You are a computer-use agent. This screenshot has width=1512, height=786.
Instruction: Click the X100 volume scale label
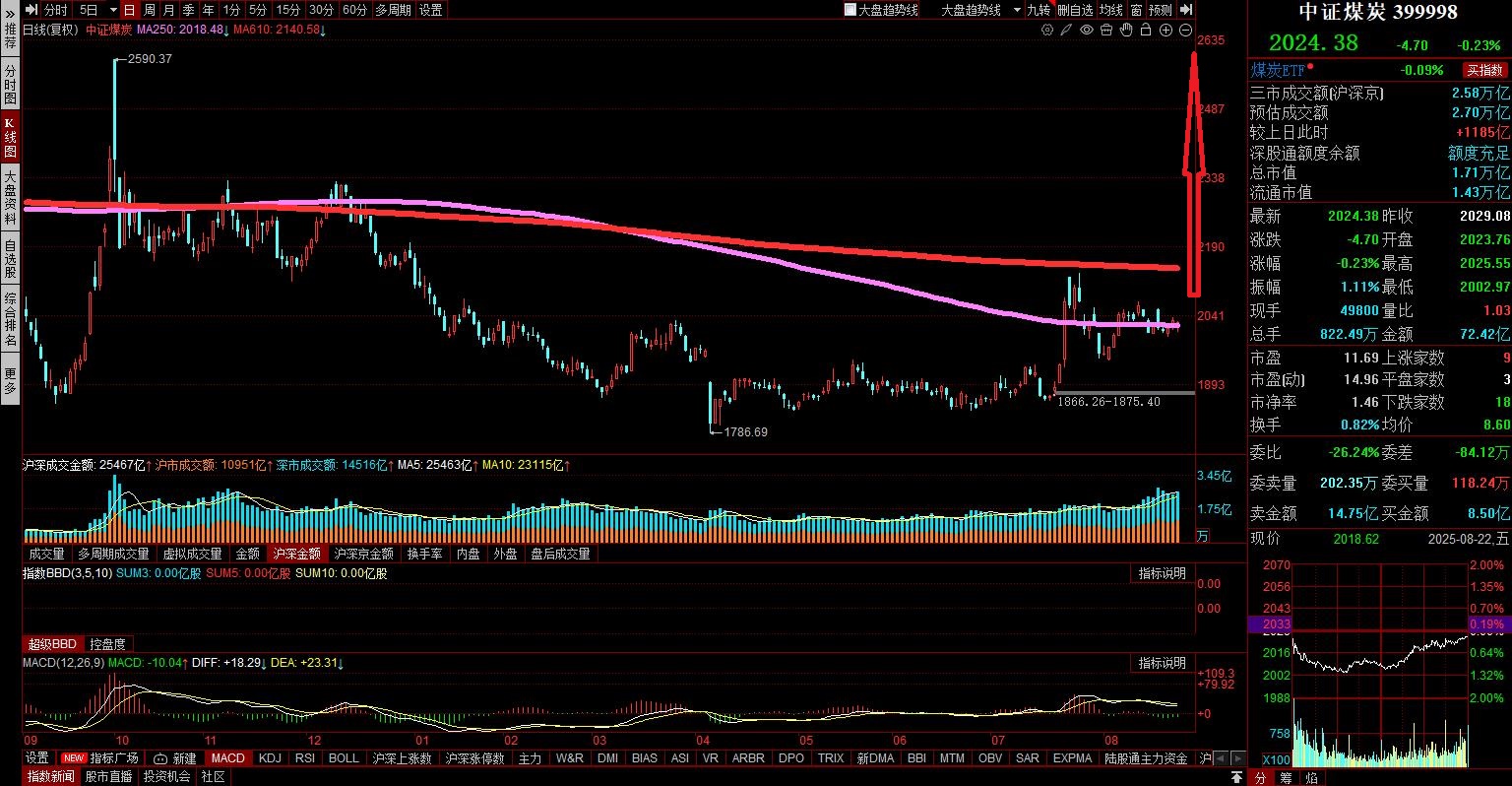point(1276,759)
